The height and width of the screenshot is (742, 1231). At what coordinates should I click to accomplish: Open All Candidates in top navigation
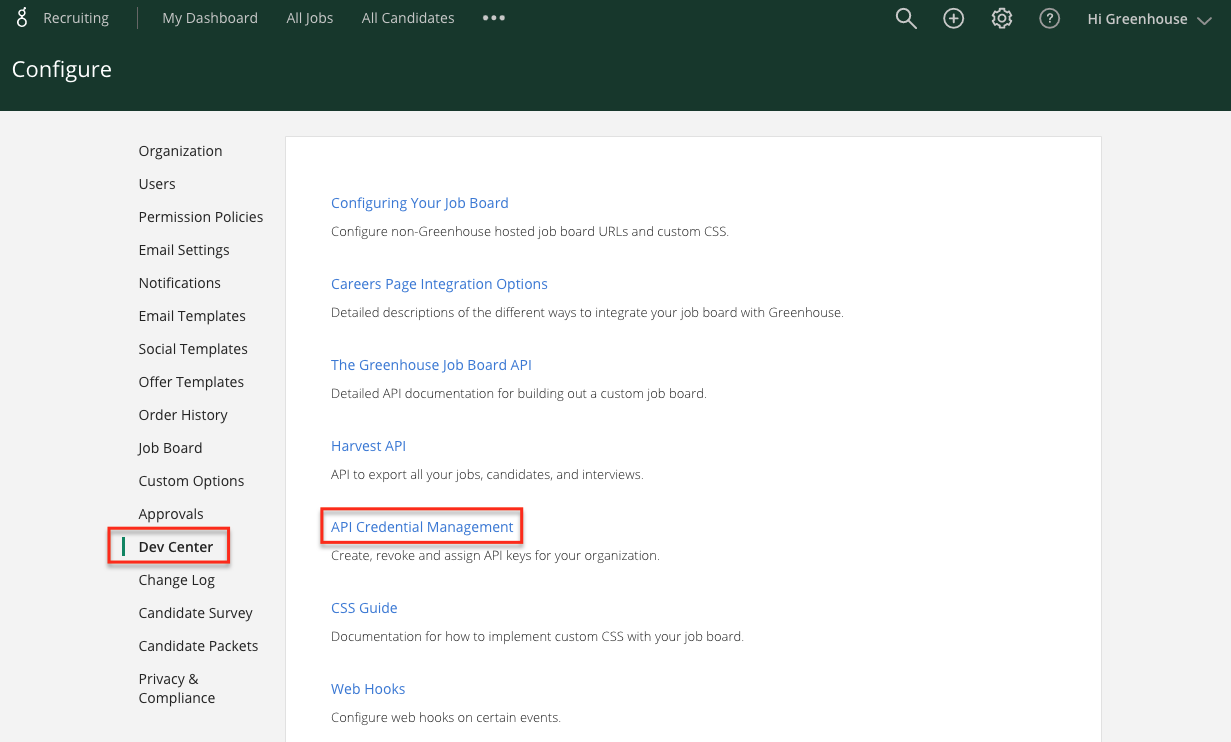[x=408, y=18]
